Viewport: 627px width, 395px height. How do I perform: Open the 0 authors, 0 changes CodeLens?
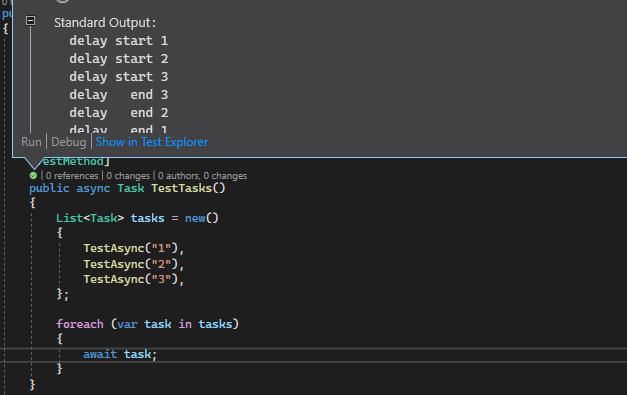pos(202,176)
